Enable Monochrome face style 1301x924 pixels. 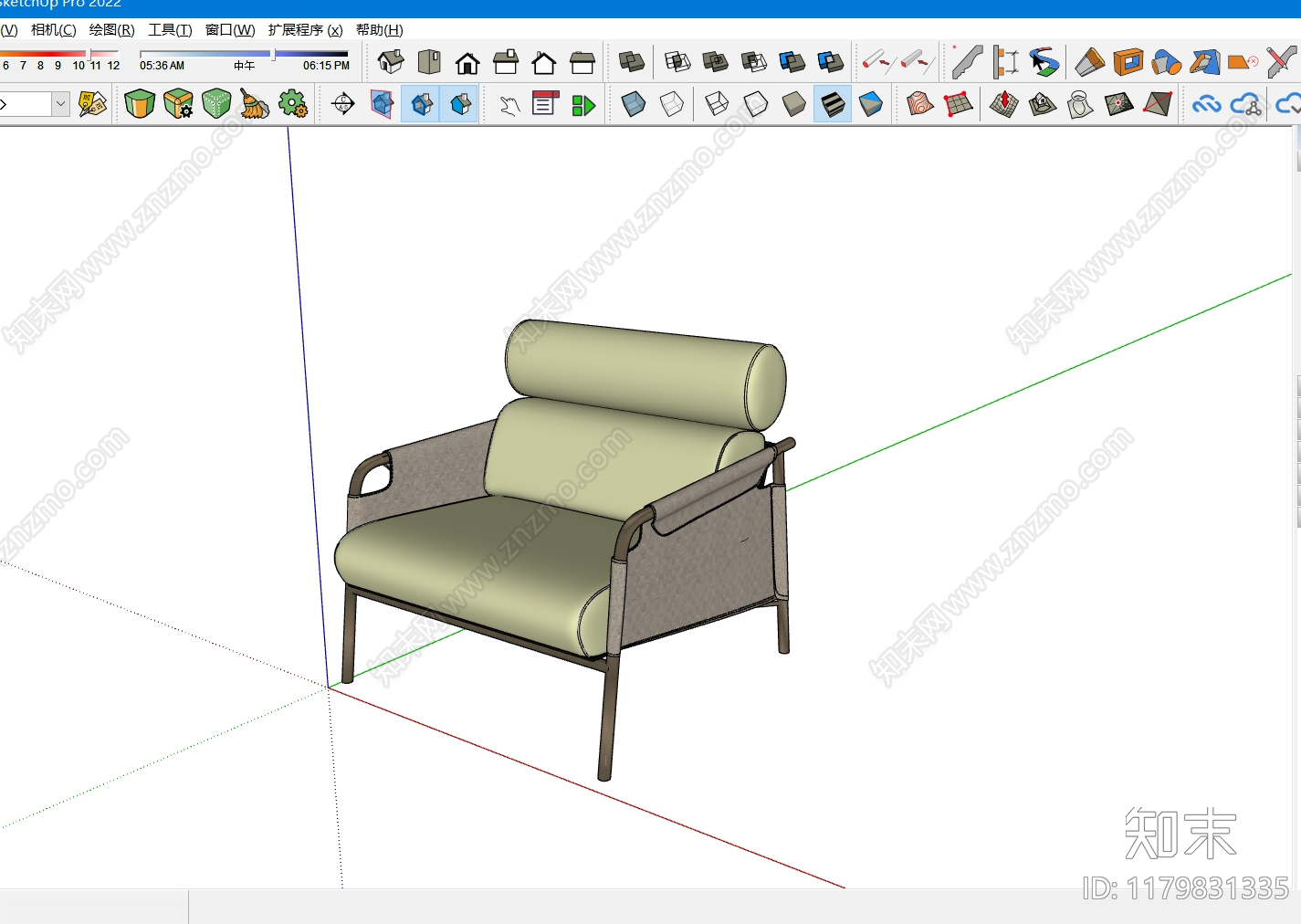[x=871, y=104]
